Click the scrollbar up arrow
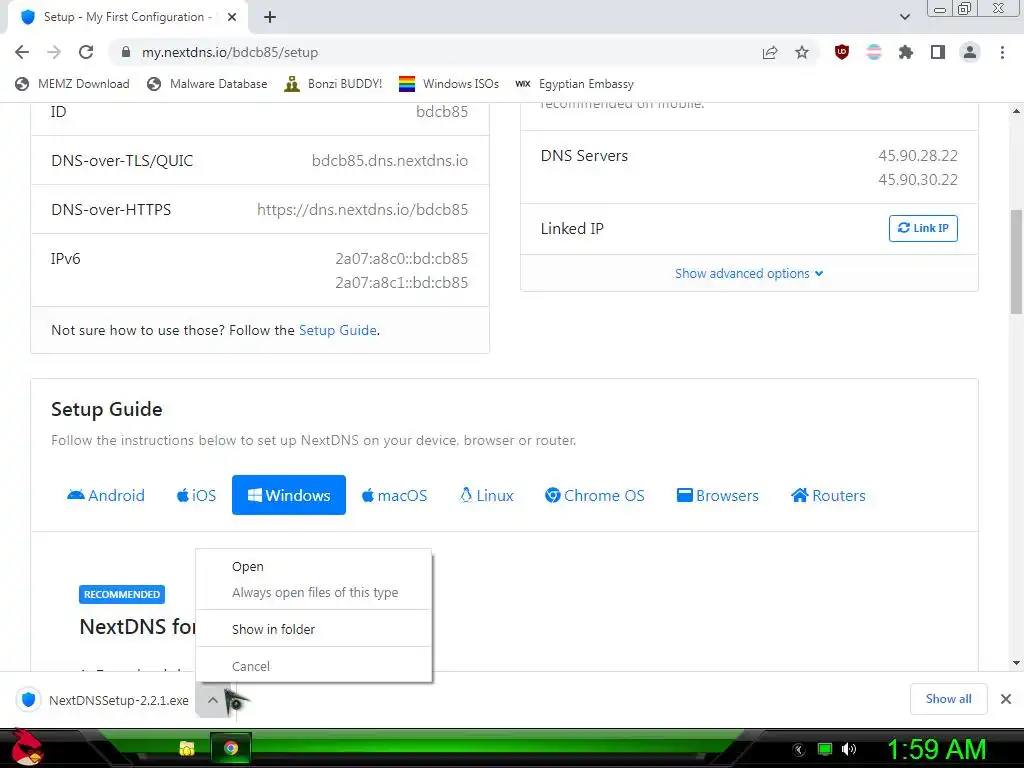The image size is (1024, 768). (x=1016, y=112)
